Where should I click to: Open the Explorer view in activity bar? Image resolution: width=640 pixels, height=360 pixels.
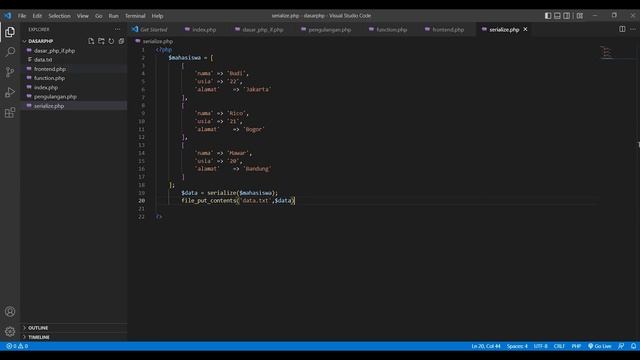10,32
